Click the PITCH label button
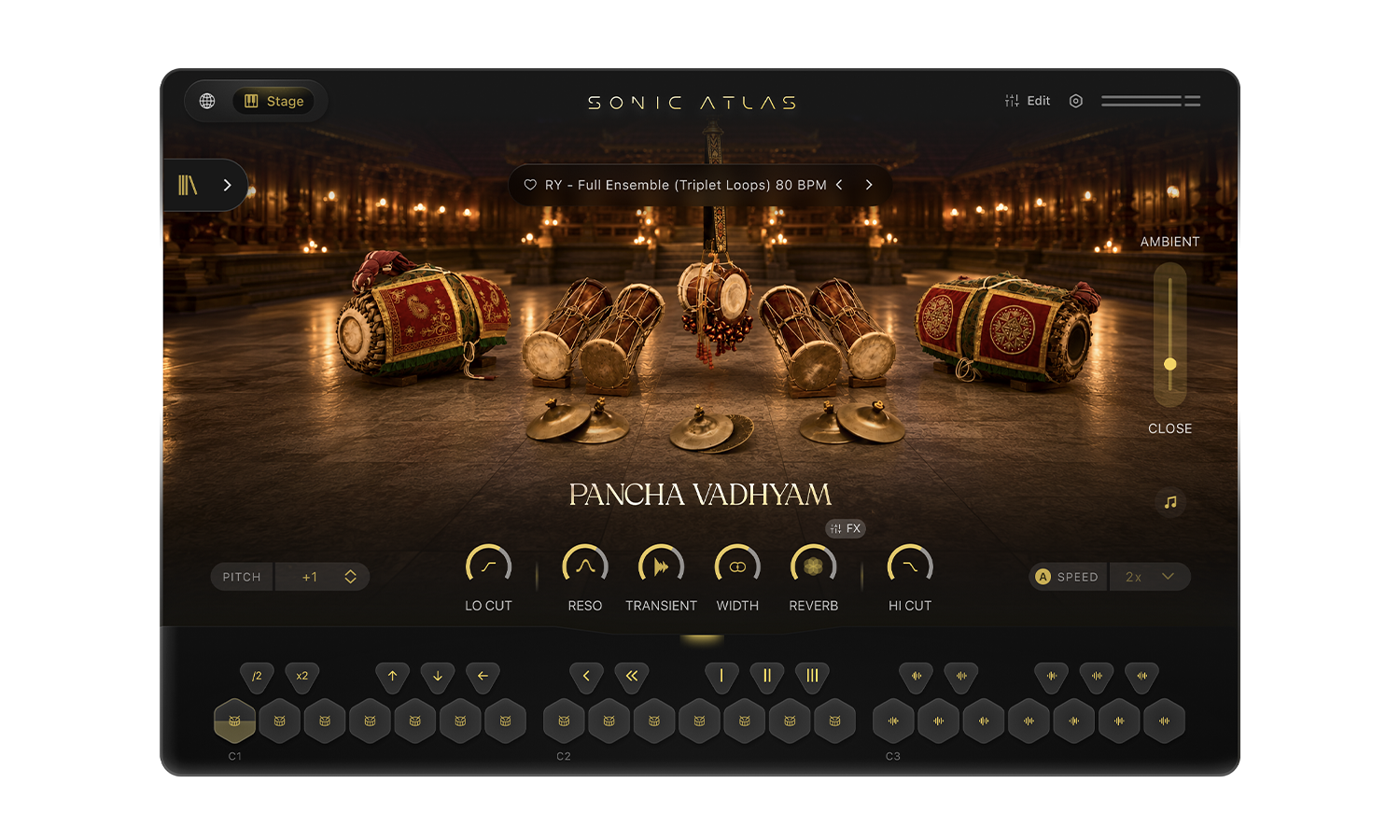This screenshot has height=840, width=1400. click(x=242, y=577)
